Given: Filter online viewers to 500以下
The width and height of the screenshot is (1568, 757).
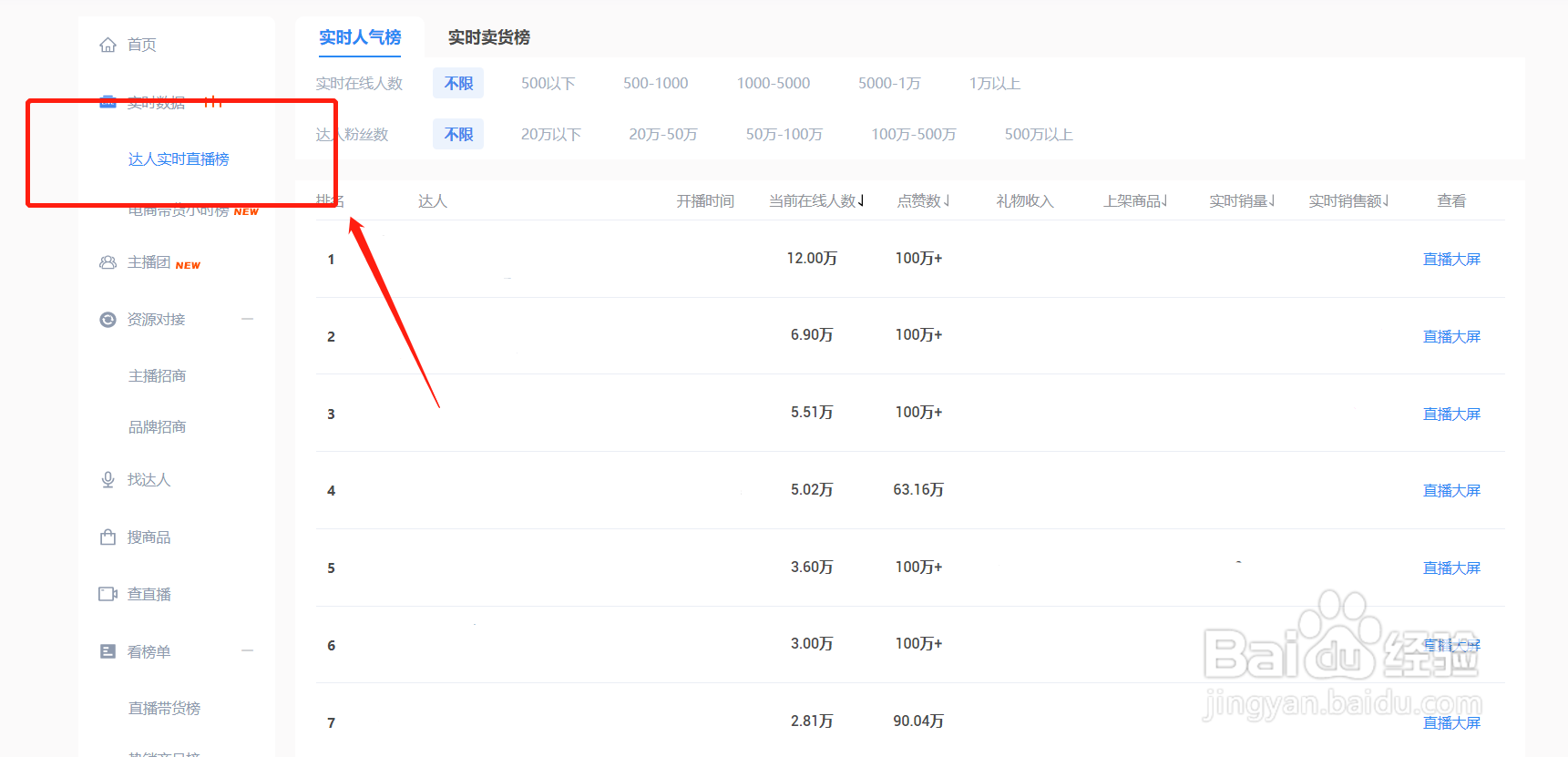Looking at the screenshot, I should (548, 83).
